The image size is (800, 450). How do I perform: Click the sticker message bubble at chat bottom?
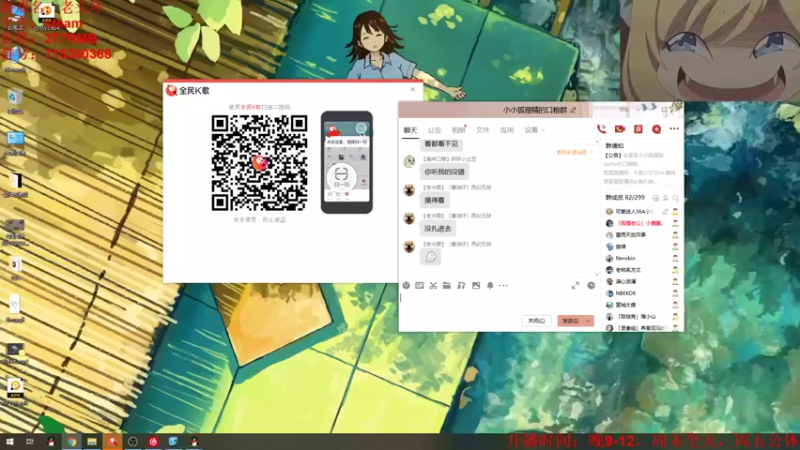pos(431,257)
